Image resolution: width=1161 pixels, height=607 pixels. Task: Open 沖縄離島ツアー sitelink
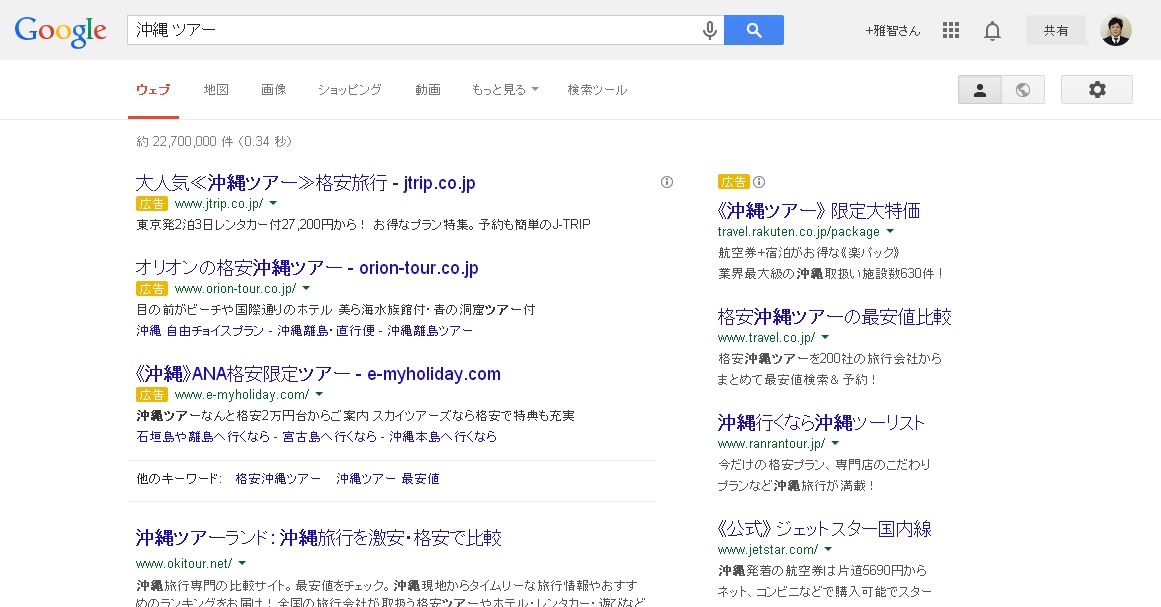tap(430, 331)
